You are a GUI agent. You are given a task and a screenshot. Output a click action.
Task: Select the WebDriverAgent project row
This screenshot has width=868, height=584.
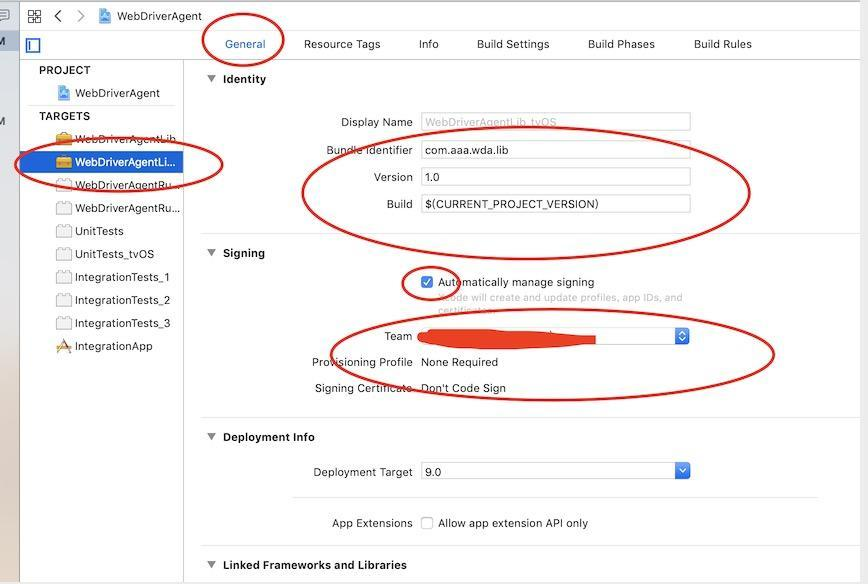[x=104, y=93]
